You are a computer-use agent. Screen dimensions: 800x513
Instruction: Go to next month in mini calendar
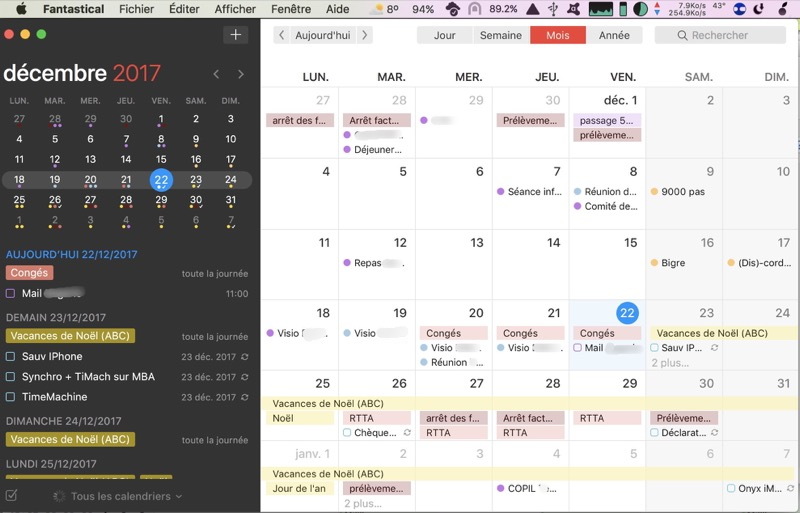tap(241, 74)
